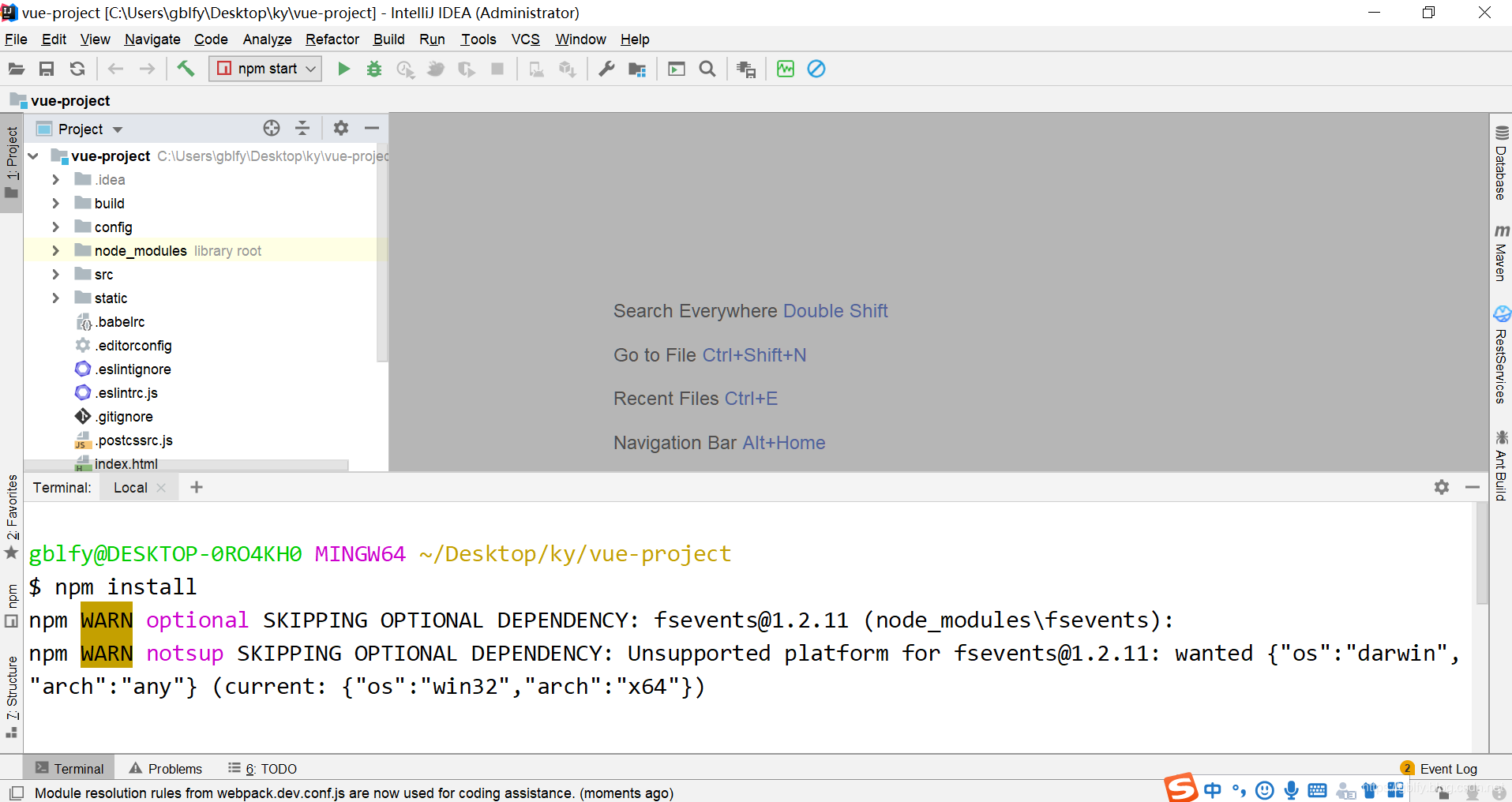Screen dimensions: 1512x802
Task: Run npm start with green play icon
Action: click(x=343, y=69)
